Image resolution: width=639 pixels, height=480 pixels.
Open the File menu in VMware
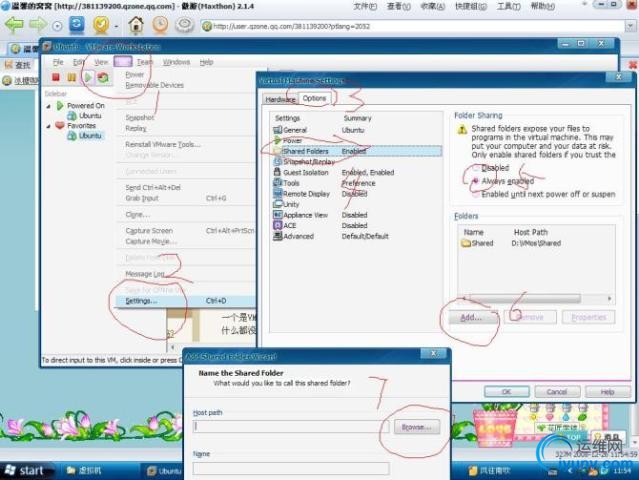[58, 62]
